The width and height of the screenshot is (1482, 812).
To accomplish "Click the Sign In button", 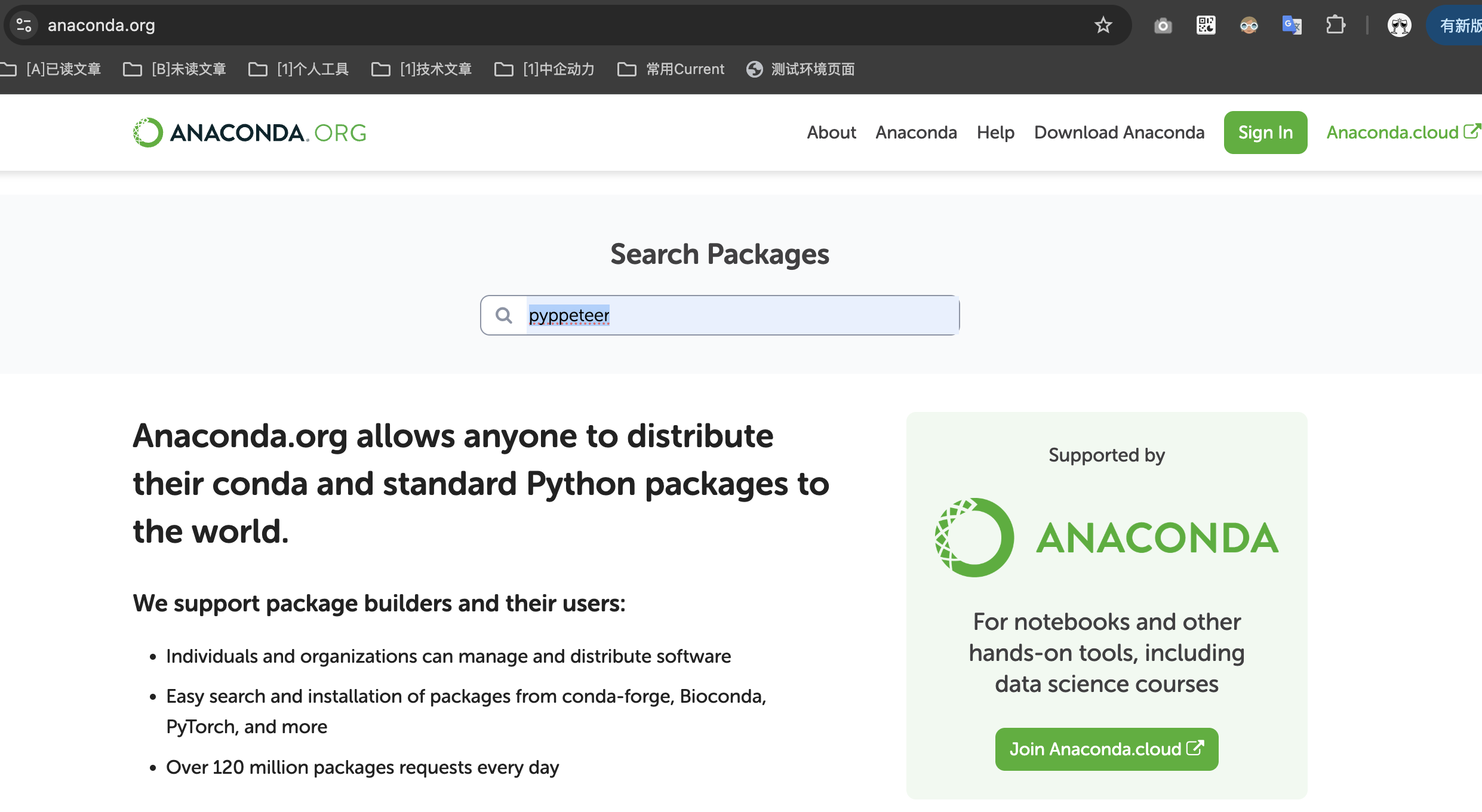I will coord(1265,133).
